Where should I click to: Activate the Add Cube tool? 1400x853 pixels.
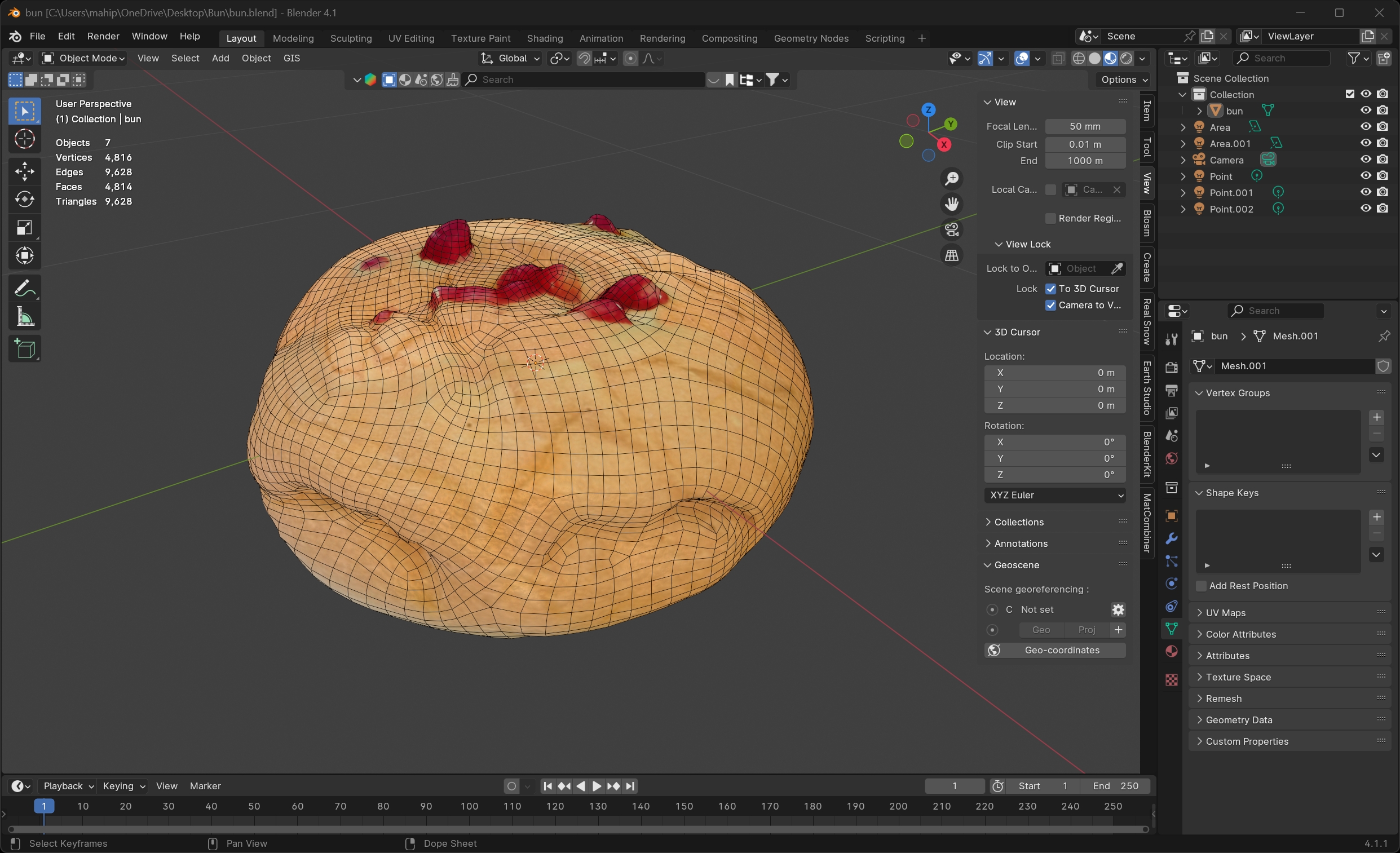(x=24, y=349)
